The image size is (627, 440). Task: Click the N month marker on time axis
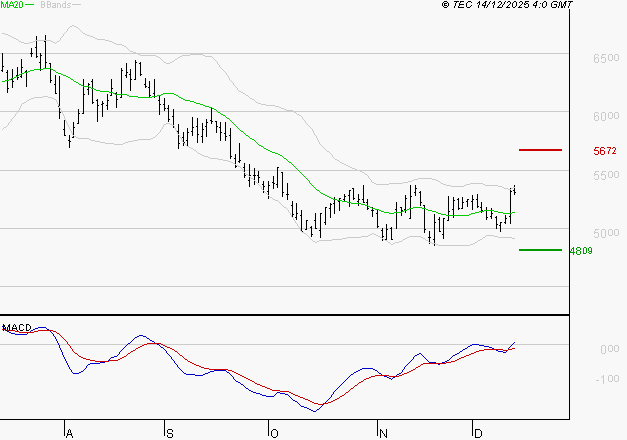[x=383, y=433]
